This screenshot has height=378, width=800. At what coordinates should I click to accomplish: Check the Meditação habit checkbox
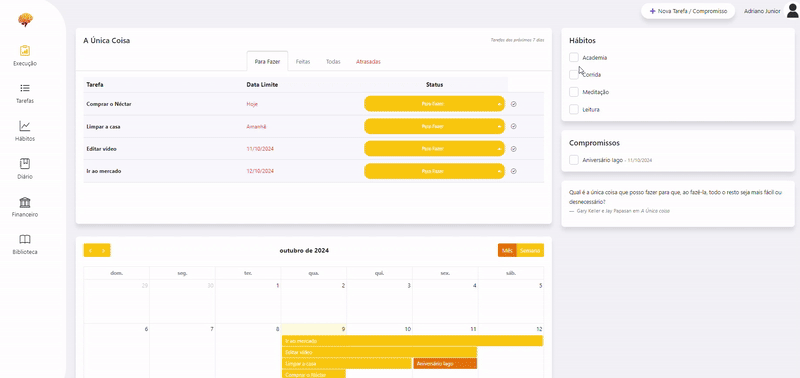click(574, 92)
